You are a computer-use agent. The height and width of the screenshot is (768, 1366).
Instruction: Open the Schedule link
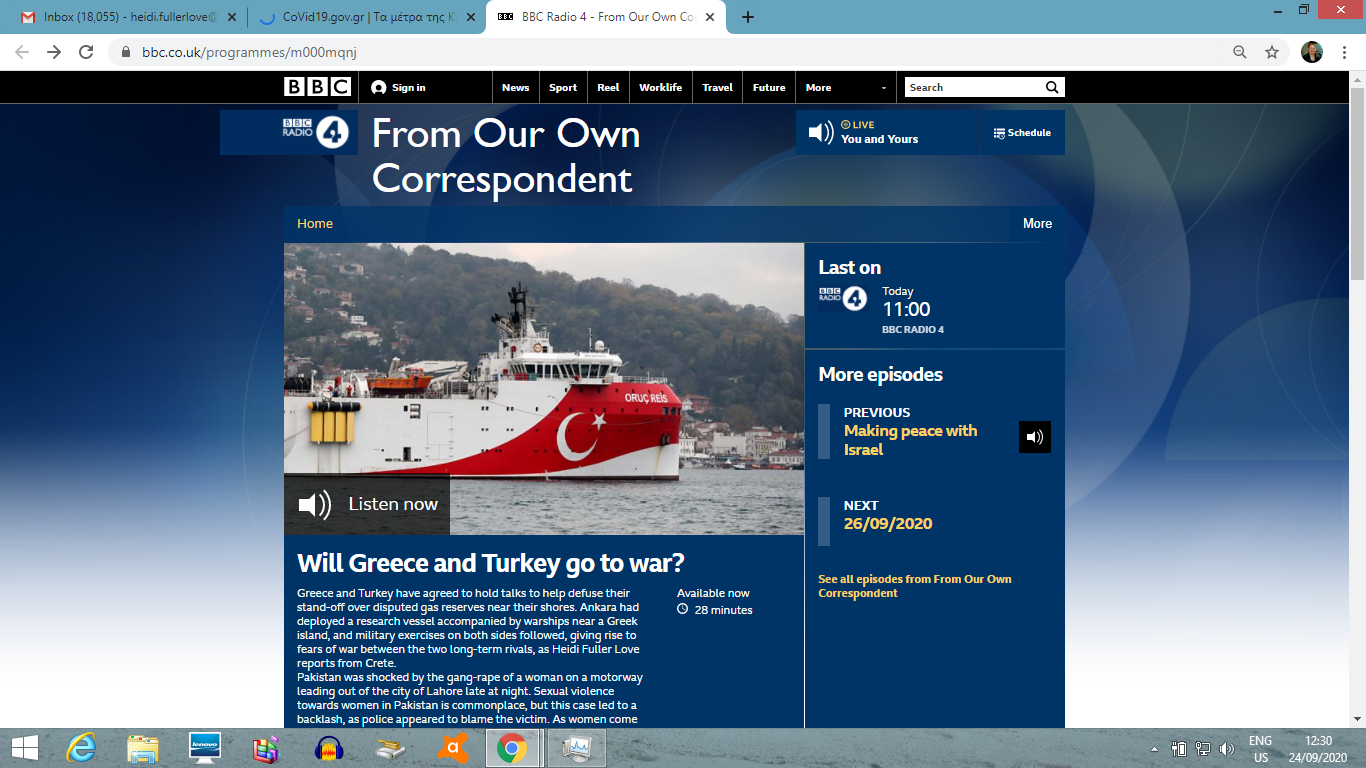pyautogui.click(x=1023, y=132)
